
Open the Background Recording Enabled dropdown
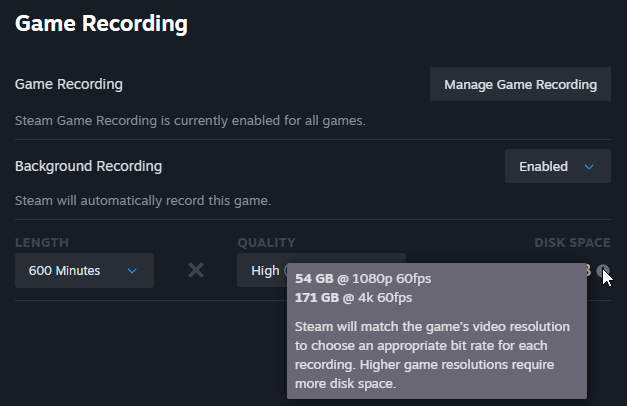558,166
